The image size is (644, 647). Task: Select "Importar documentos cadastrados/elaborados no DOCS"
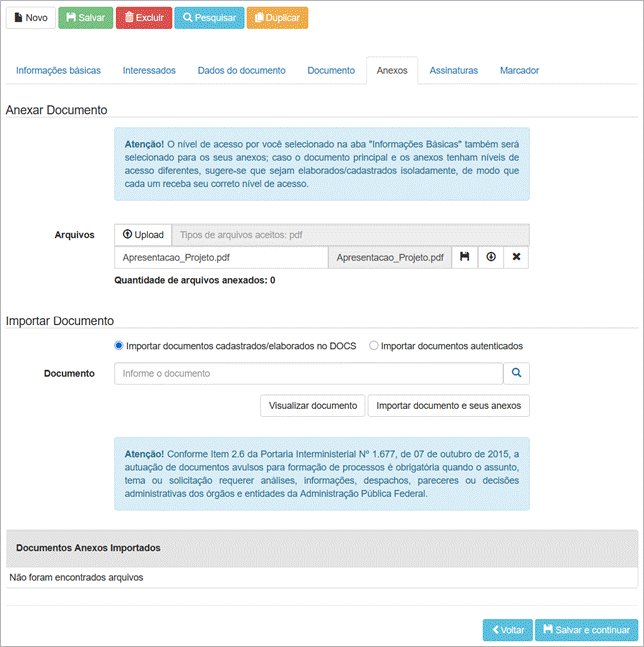(x=120, y=346)
